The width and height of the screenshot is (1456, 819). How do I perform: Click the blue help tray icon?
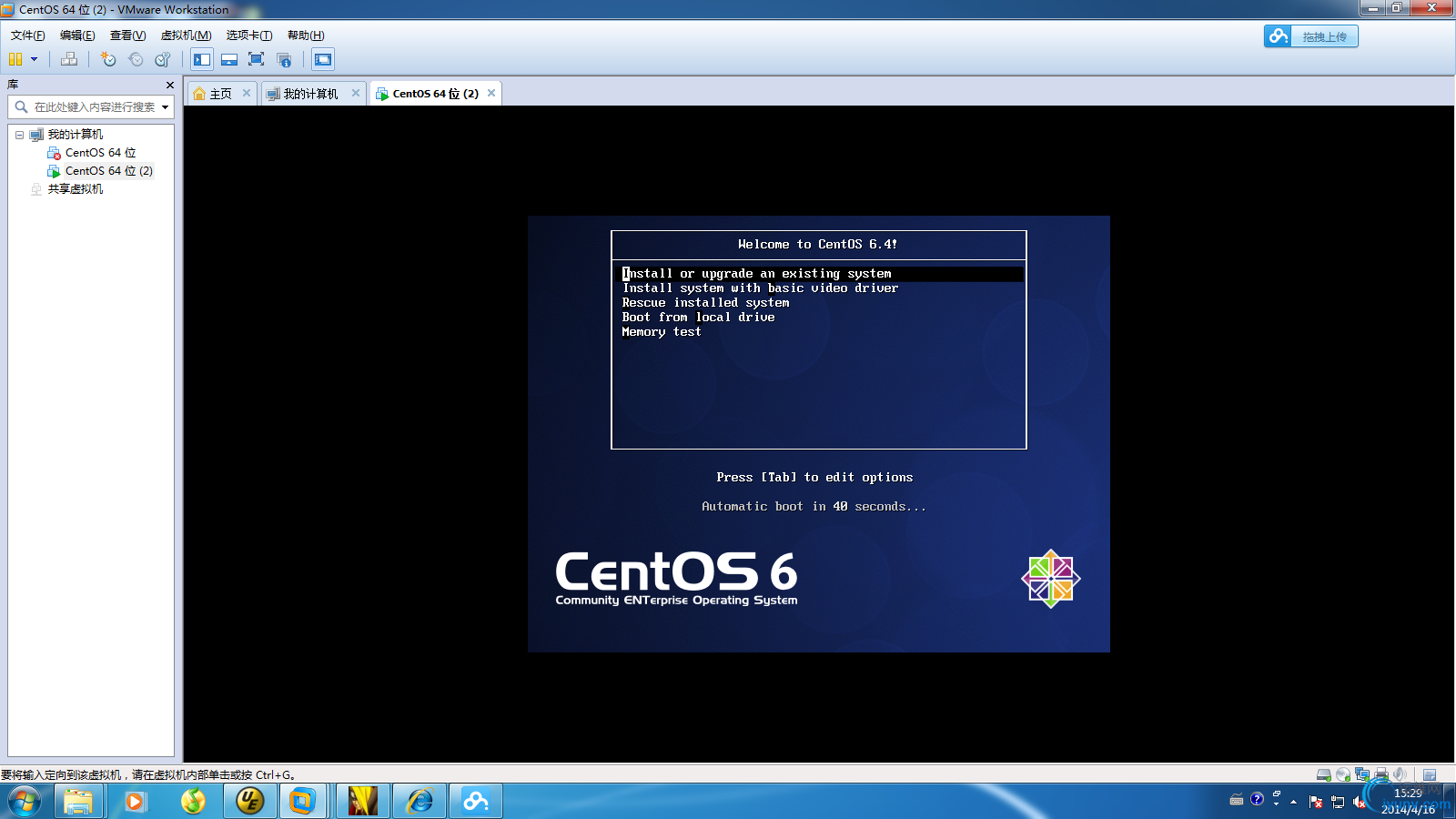(1257, 799)
